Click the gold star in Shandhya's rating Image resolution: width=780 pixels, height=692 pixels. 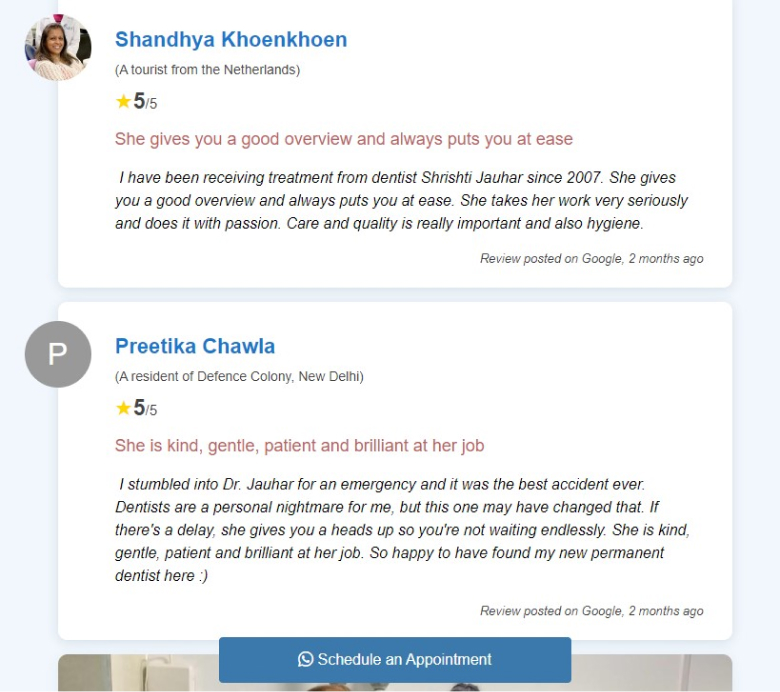pyautogui.click(x=123, y=101)
